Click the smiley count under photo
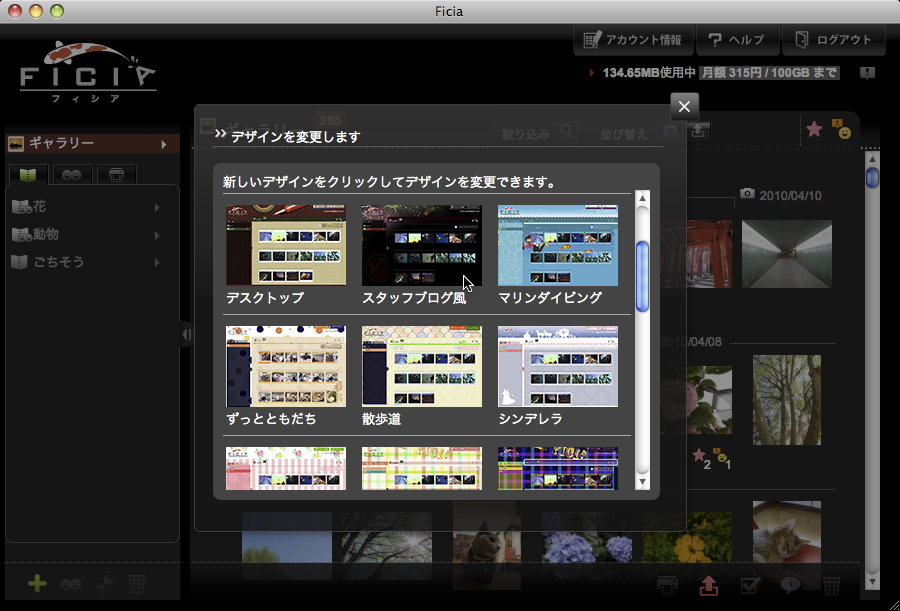 (722, 458)
